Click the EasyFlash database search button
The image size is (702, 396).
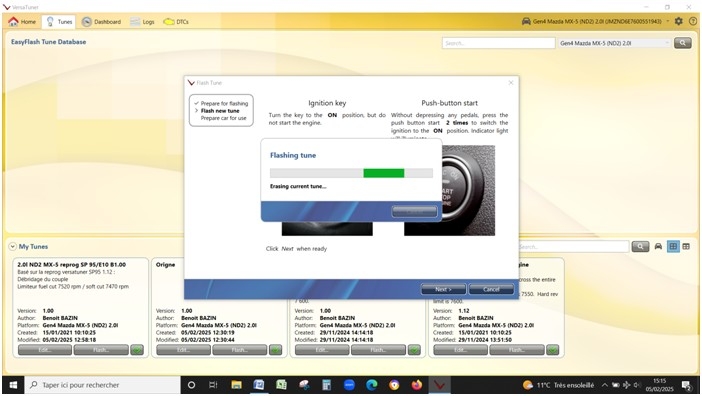click(682, 43)
